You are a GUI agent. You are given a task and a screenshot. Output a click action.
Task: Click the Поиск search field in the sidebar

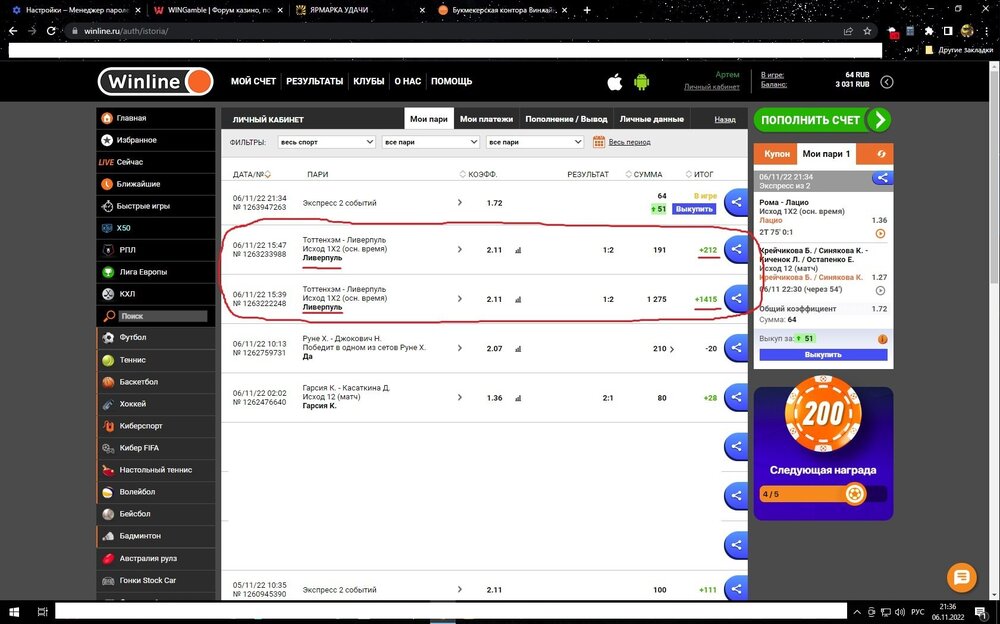point(162,316)
